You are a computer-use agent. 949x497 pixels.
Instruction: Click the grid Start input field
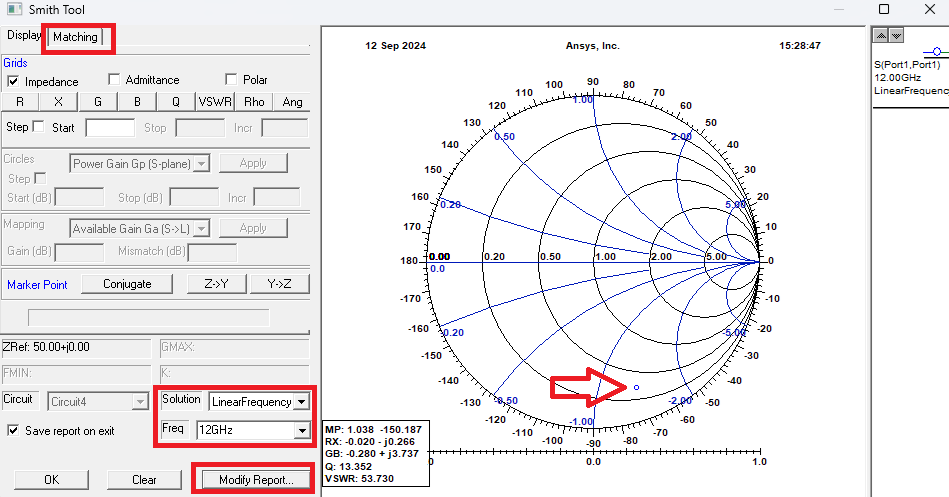[x=110, y=128]
